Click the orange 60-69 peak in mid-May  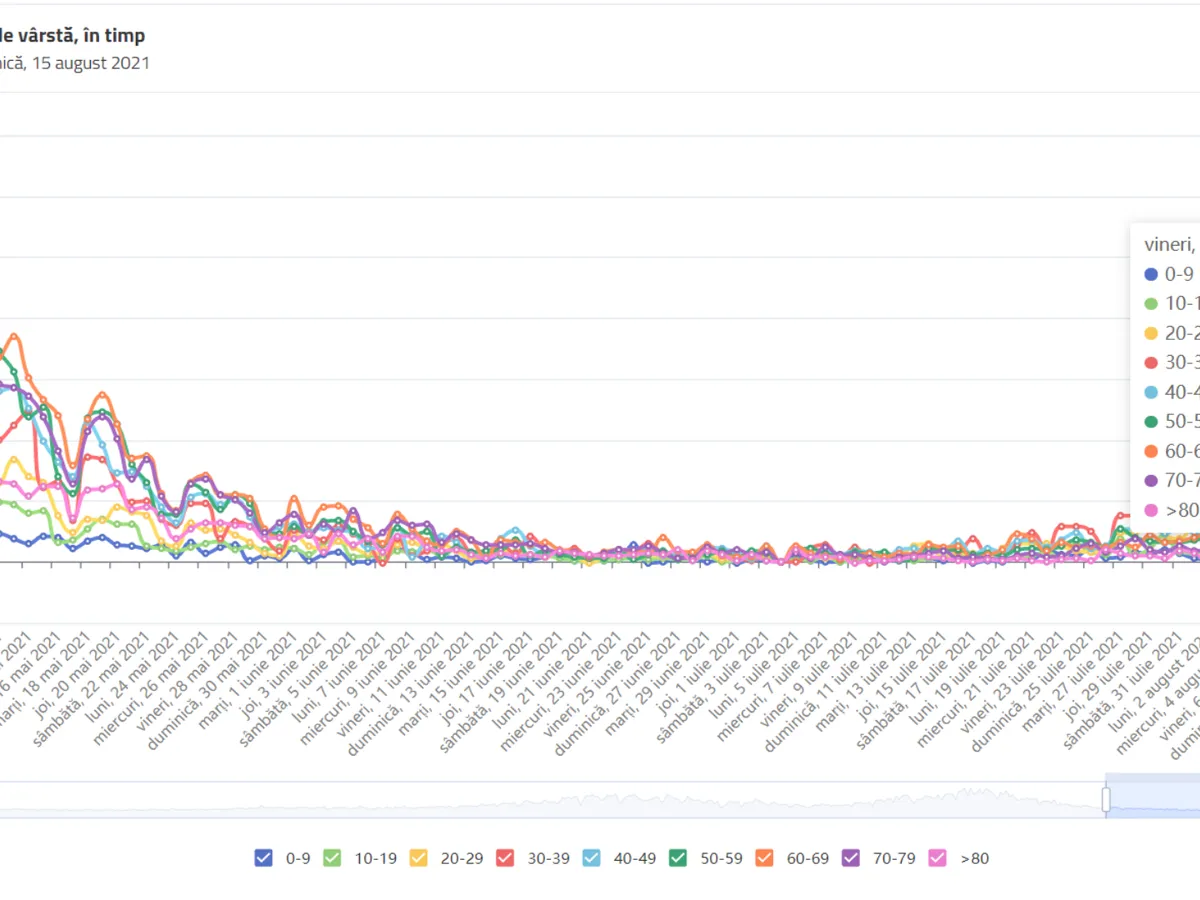(15, 335)
